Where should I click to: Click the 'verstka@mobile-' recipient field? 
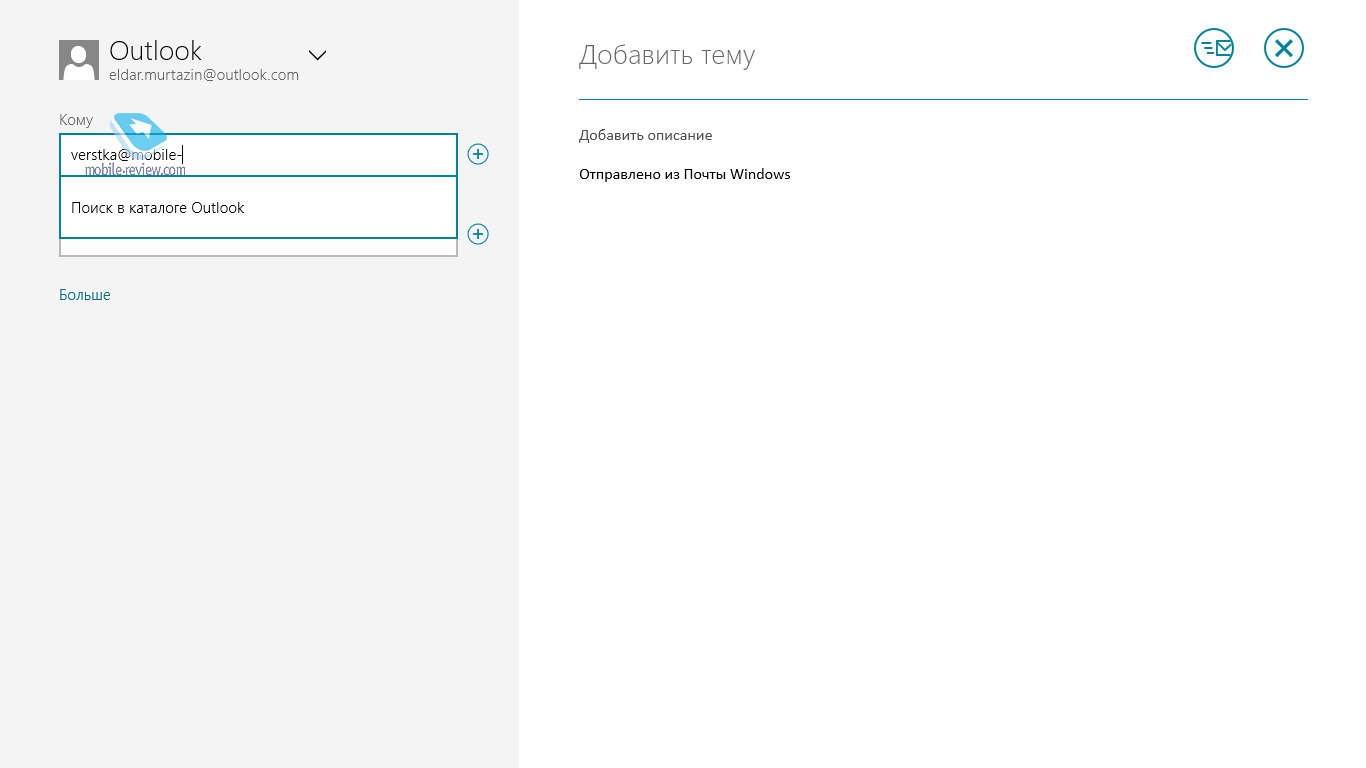coord(258,155)
